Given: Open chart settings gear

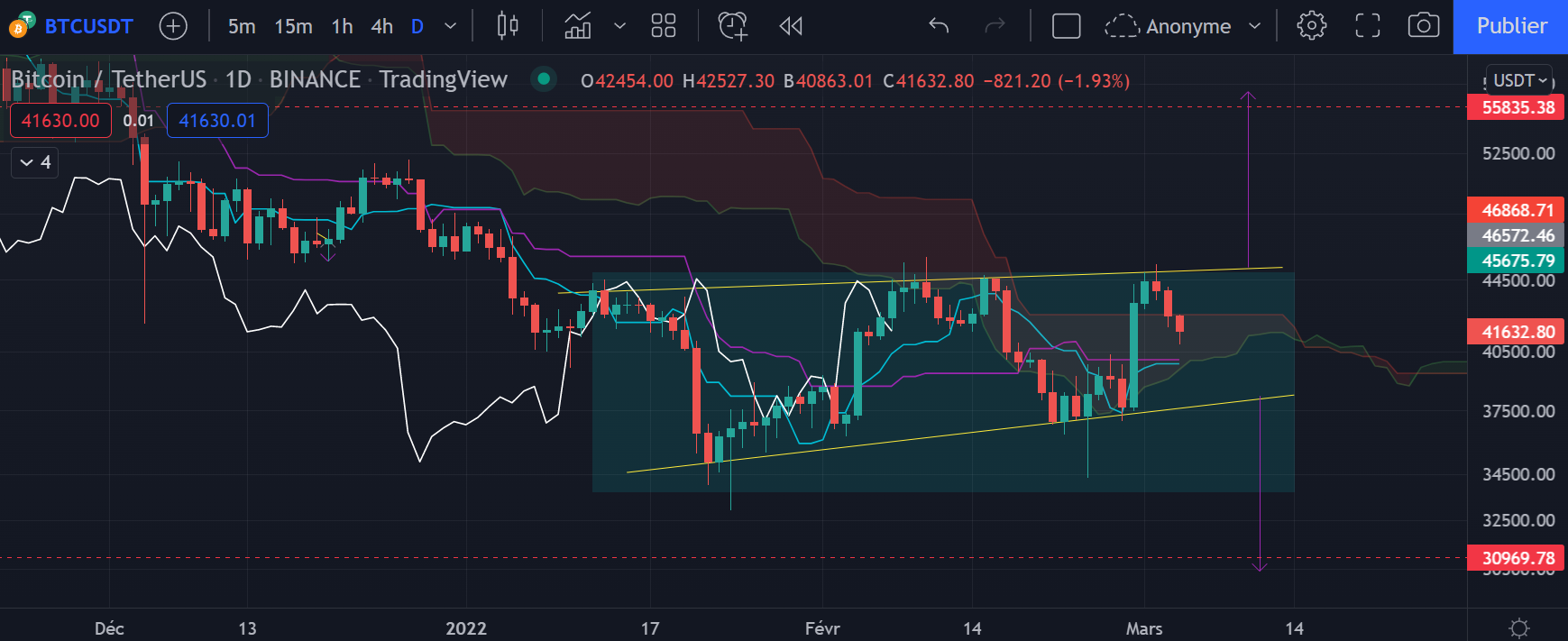Looking at the screenshot, I should tap(1311, 26).
